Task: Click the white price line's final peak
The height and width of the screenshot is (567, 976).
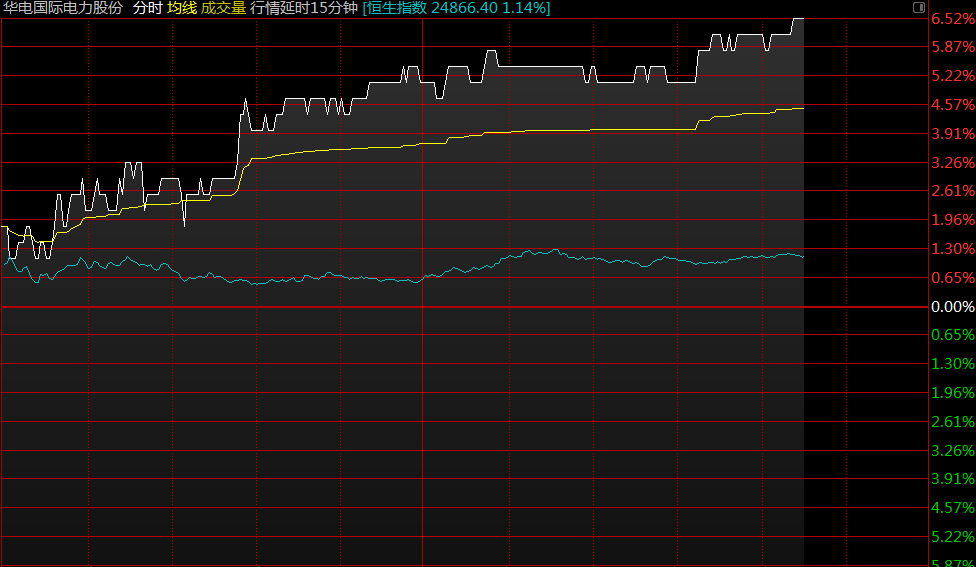Action: point(798,19)
